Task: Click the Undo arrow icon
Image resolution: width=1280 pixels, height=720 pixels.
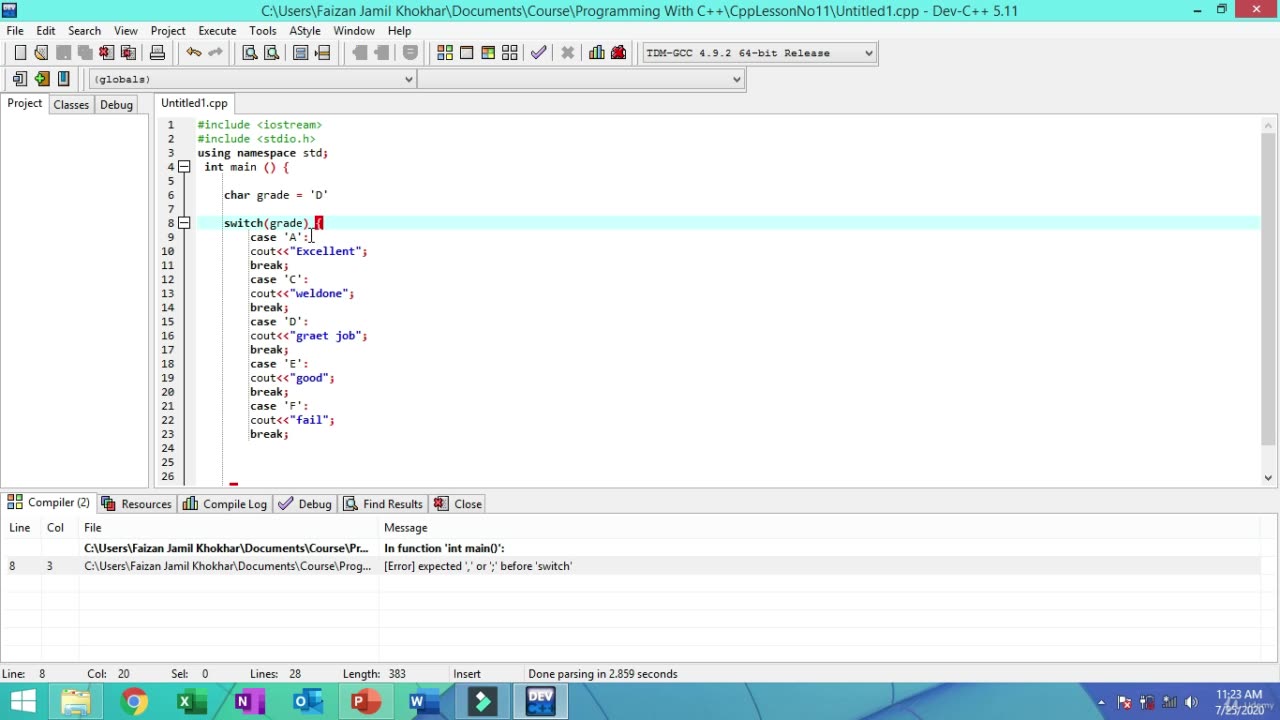Action: pyautogui.click(x=194, y=53)
